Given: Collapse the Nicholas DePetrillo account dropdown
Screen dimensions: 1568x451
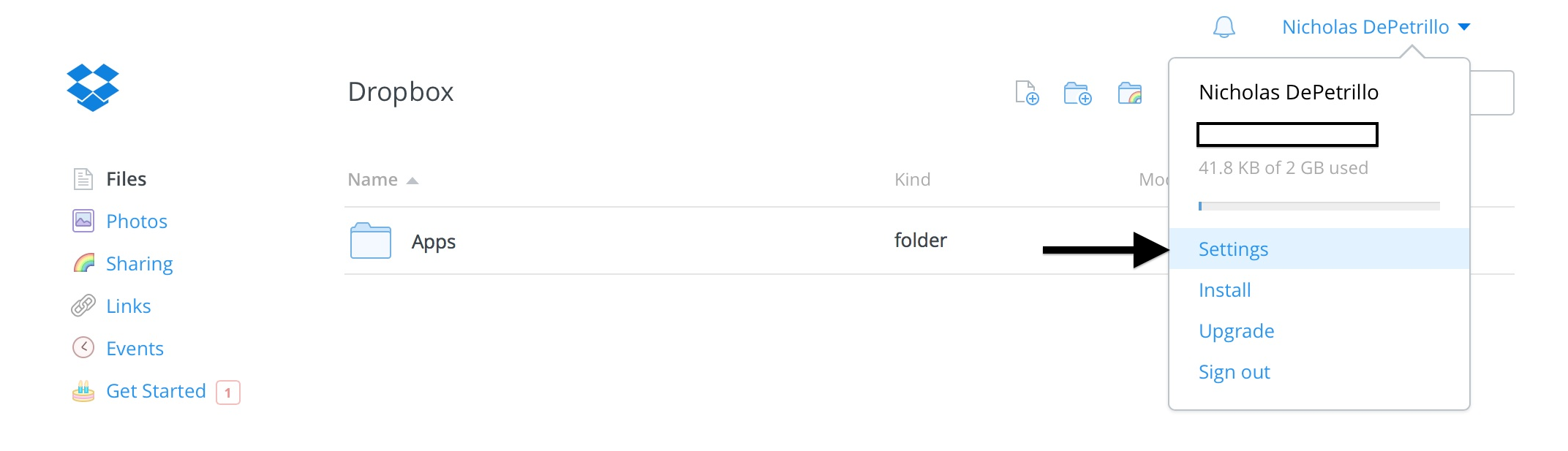Looking at the screenshot, I should (x=1376, y=27).
